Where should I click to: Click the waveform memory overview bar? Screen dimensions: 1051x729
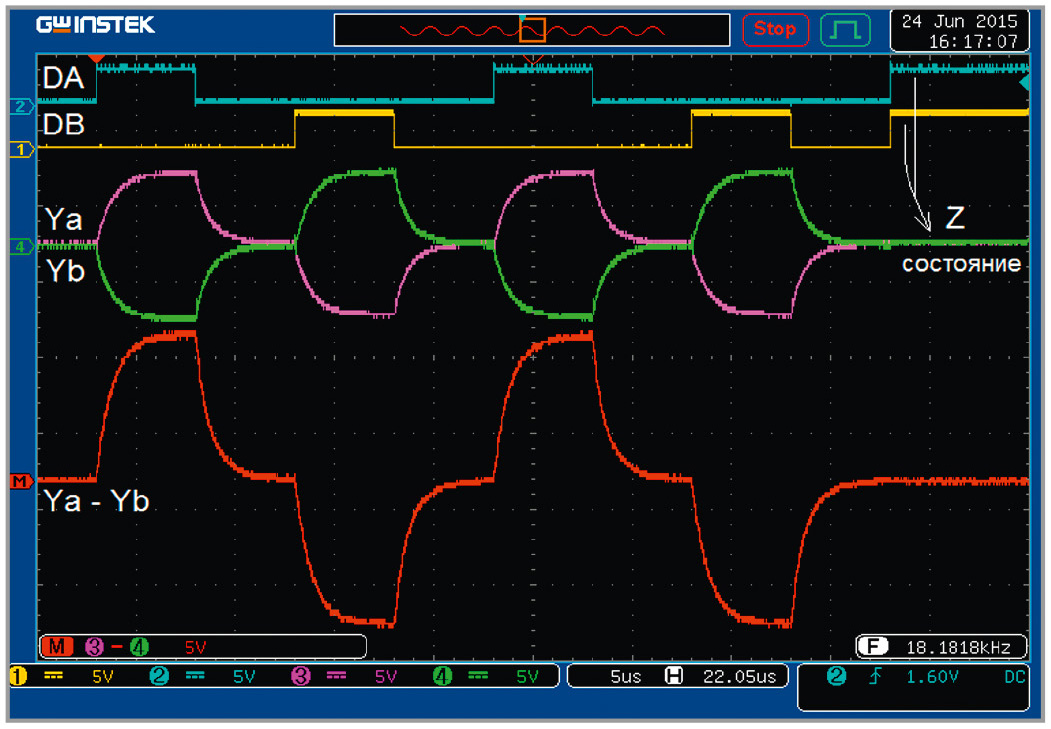tap(532, 30)
